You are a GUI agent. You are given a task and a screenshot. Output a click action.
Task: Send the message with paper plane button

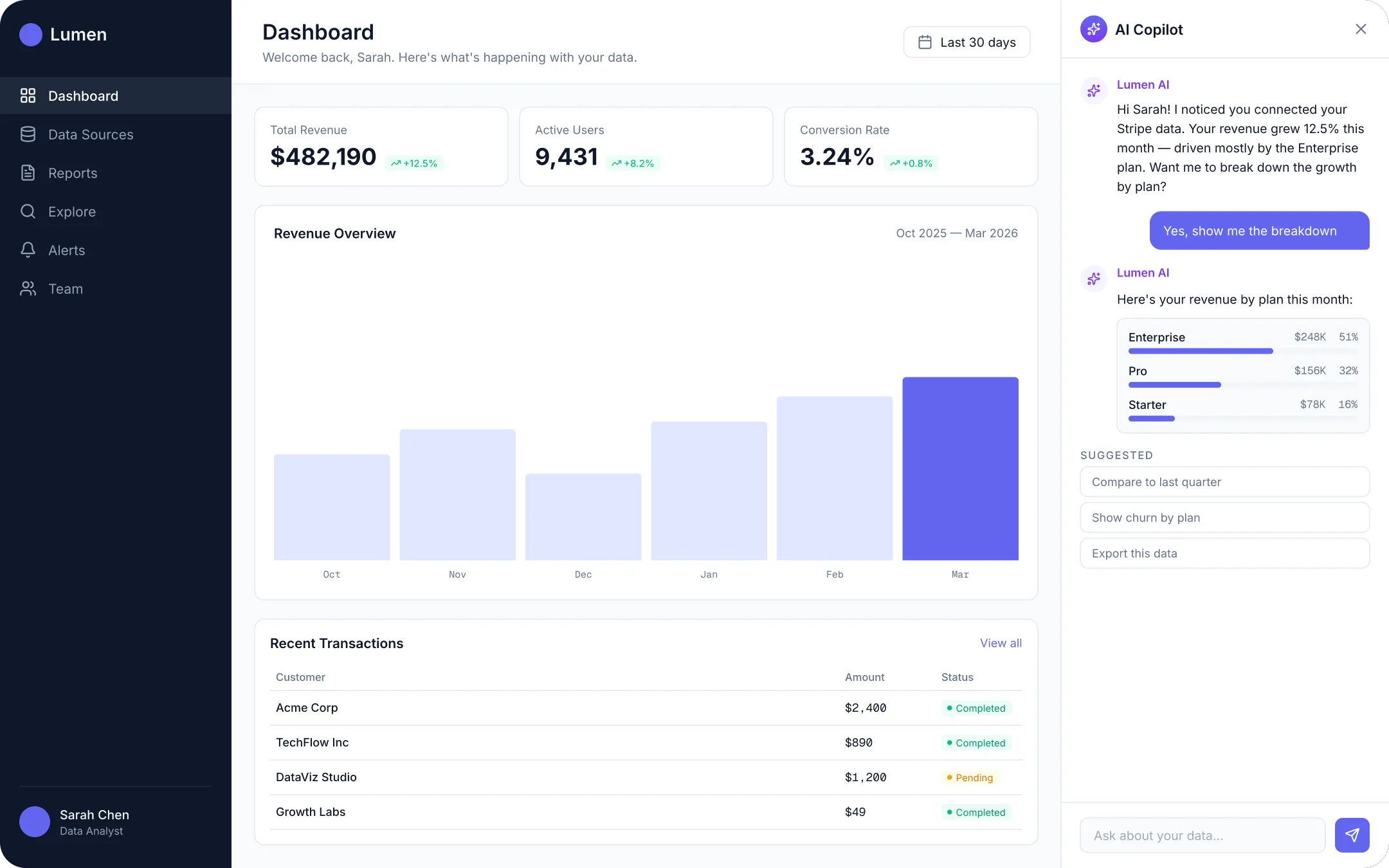(x=1352, y=835)
